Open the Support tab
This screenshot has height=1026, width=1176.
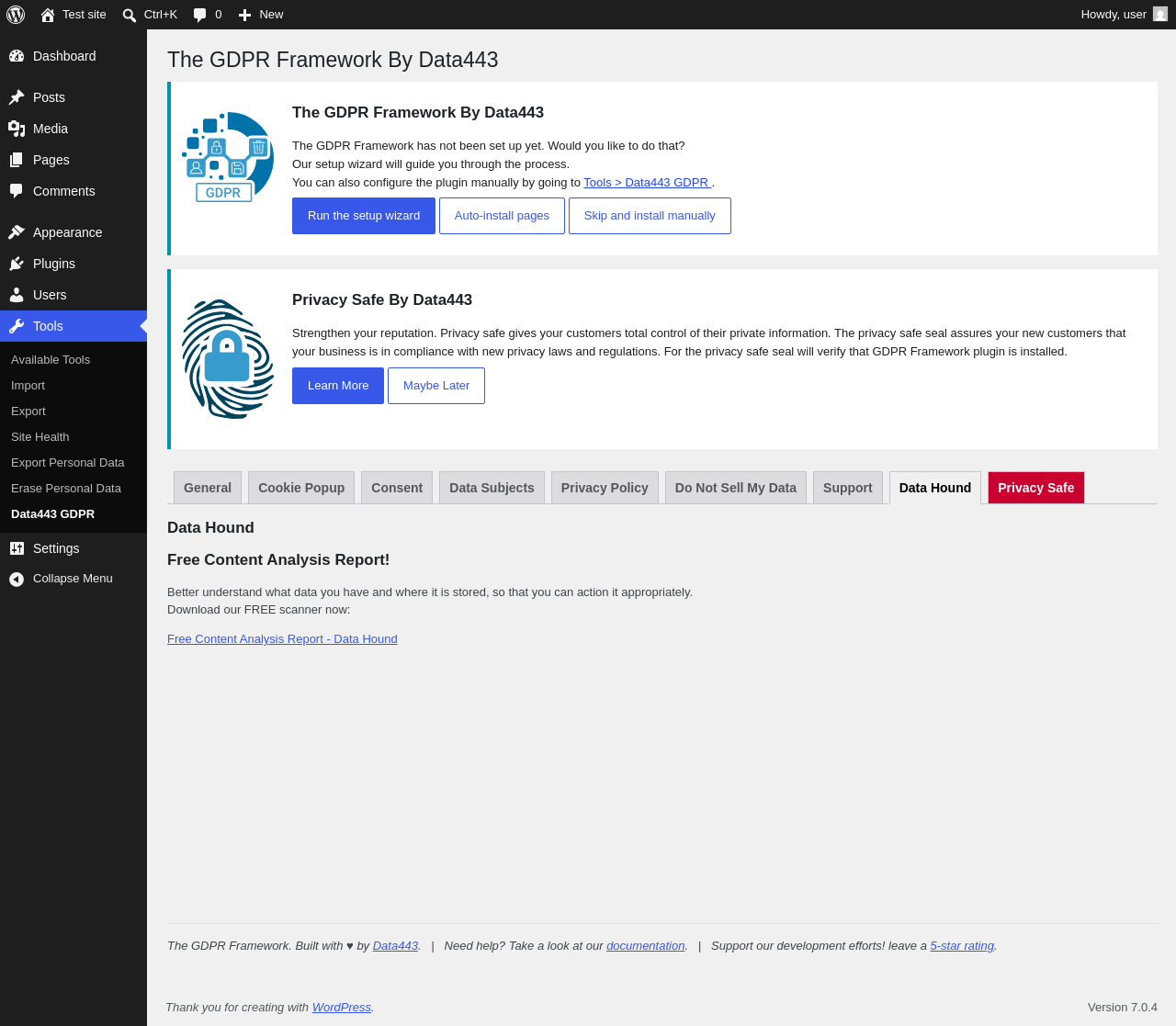(x=848, y=488)
